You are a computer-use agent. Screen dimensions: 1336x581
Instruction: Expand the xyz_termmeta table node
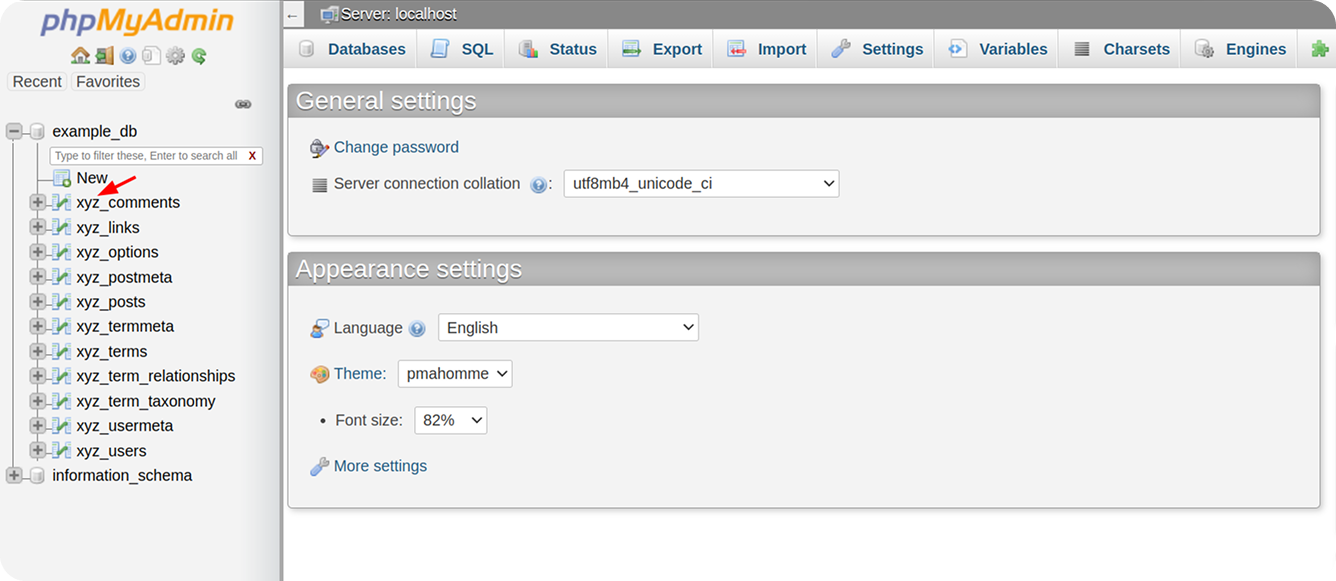pos(38,326)
